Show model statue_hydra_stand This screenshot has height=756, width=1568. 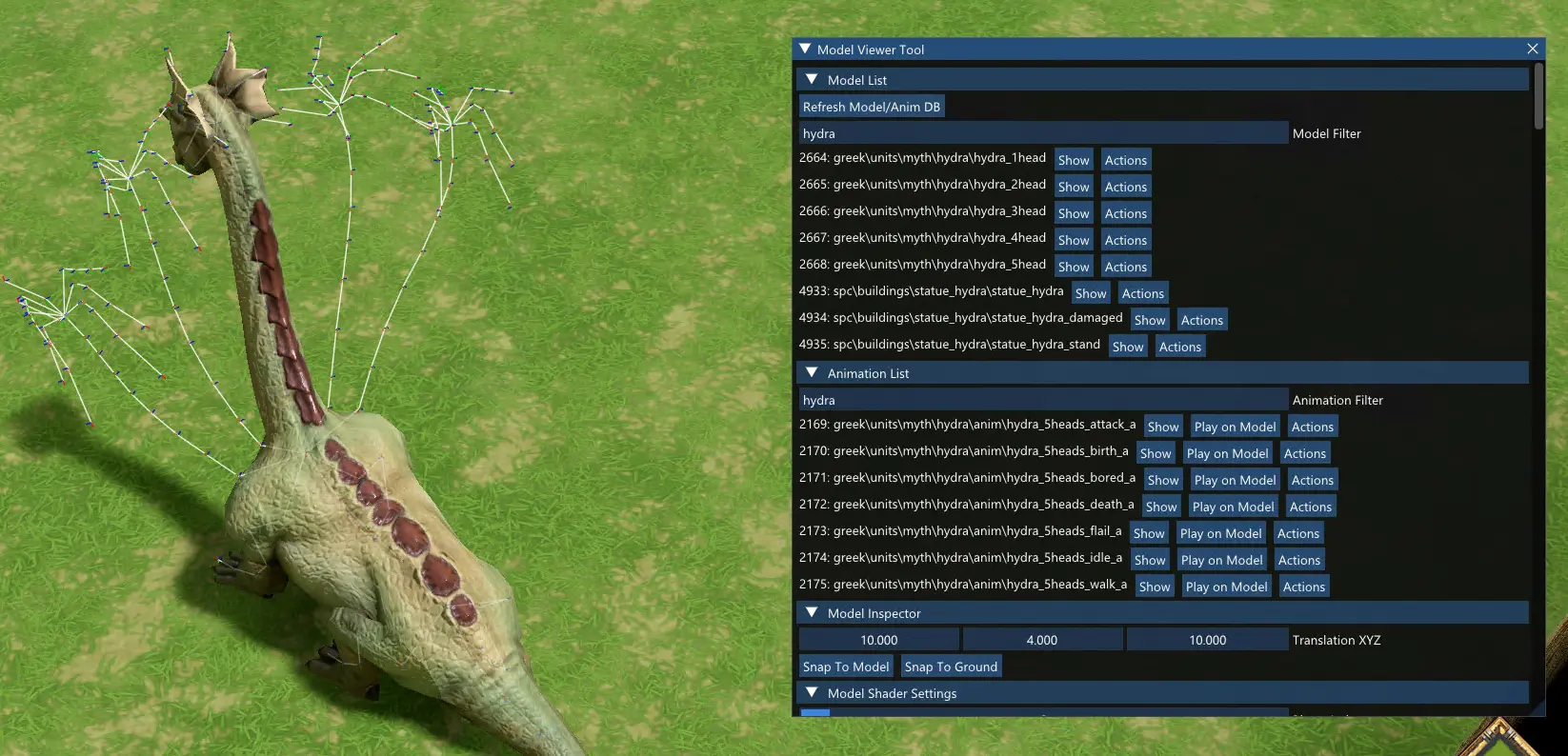[x=1128, y=347]
